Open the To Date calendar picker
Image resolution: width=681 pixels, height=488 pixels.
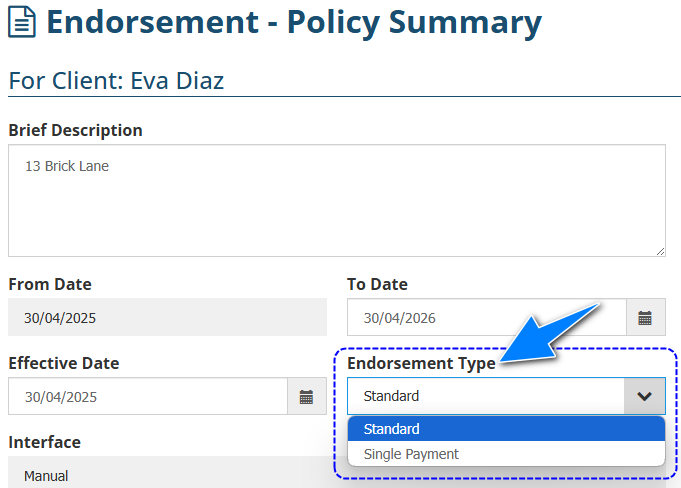click(645, 318)
